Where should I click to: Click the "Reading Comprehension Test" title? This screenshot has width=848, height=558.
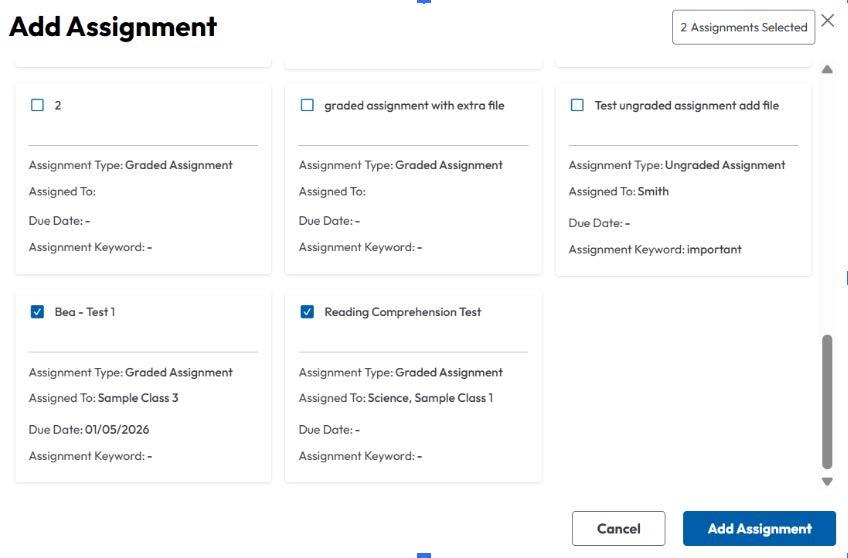coord(402,312)
